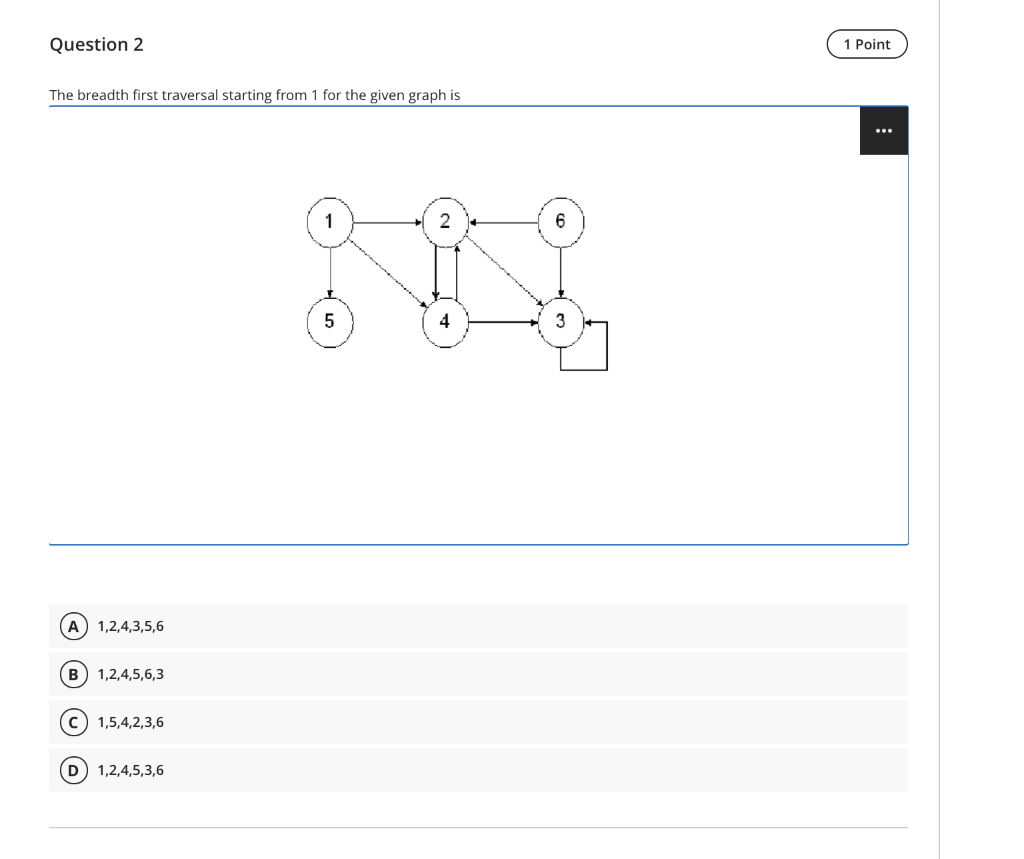1024x859 pixels.
Task: Click the Question 2 heading
Action: point(97,44)
